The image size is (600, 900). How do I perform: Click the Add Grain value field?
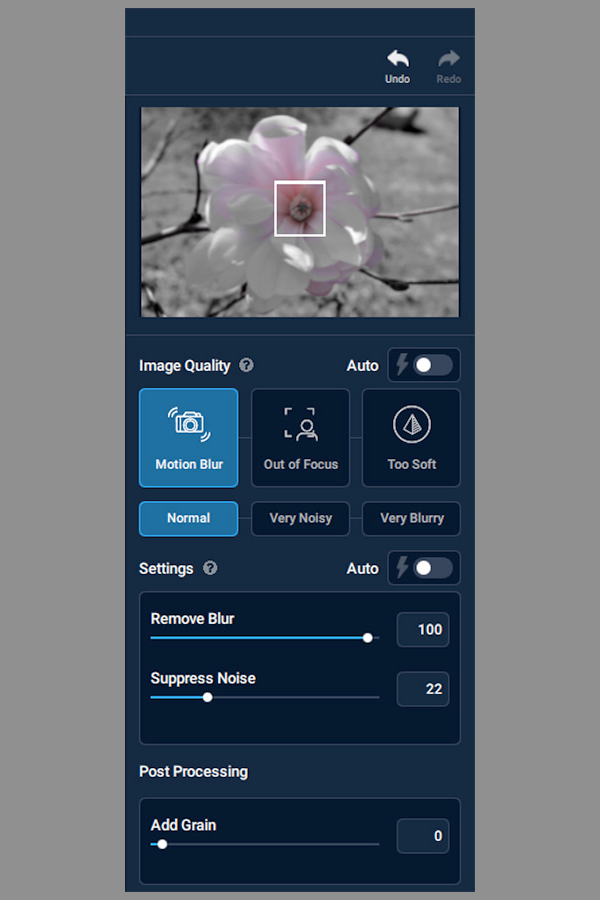[423, 836]
